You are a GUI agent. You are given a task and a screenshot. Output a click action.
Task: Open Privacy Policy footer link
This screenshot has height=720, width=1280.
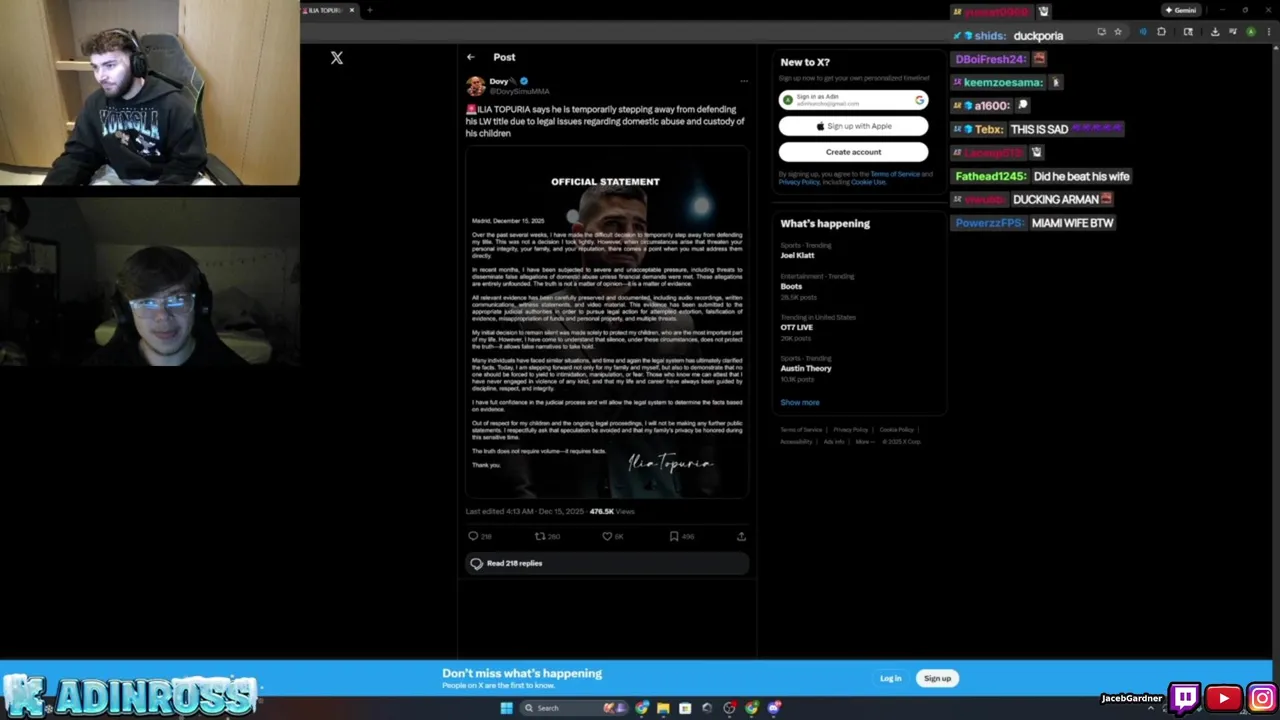851,430
